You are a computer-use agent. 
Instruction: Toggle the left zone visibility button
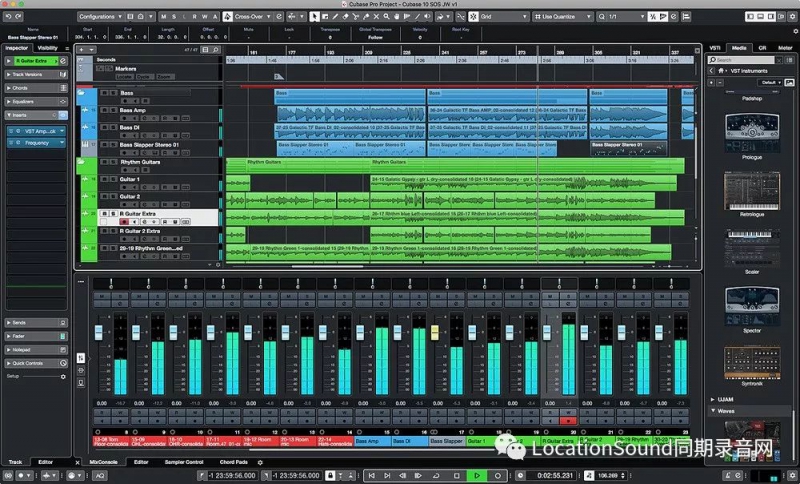pos(750,16)
